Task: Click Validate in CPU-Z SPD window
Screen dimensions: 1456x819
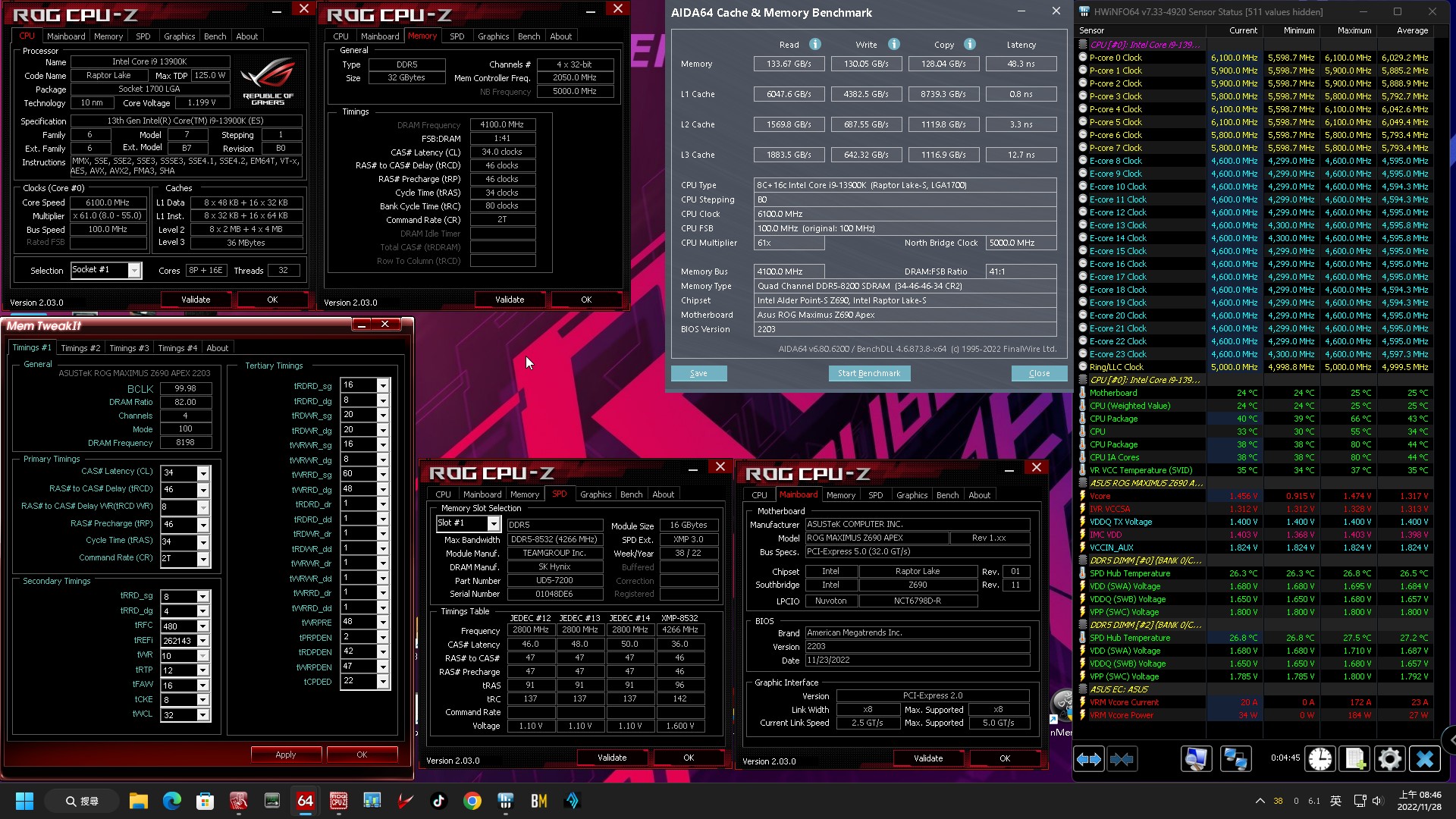Action: (x=612, y=758)
